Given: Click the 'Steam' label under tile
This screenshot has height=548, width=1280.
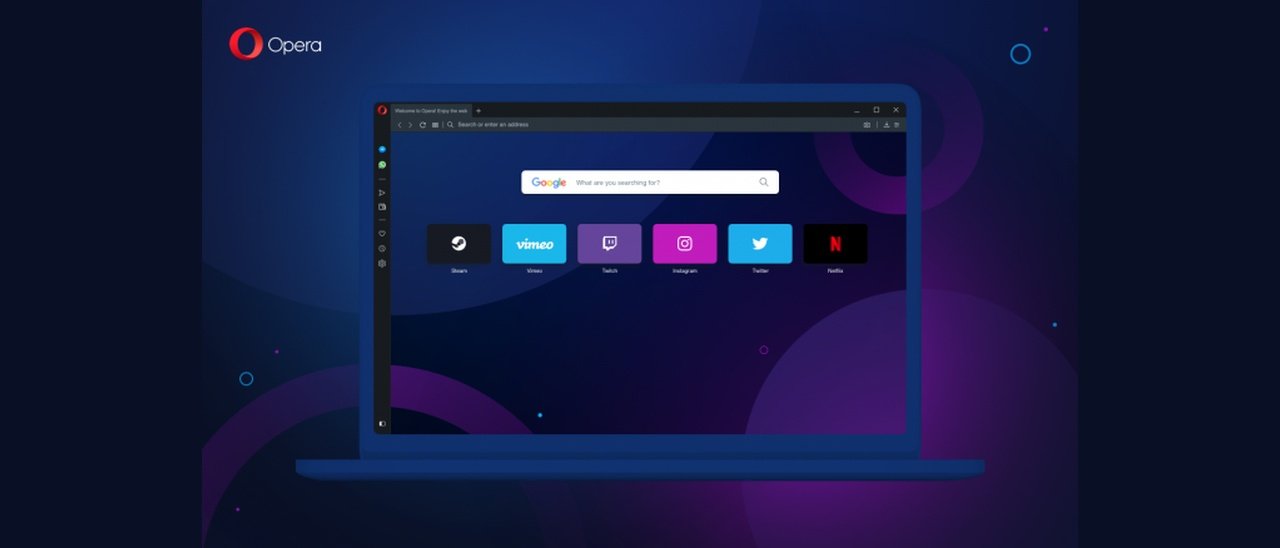Looking at the screenshot, I should [459, 271].
